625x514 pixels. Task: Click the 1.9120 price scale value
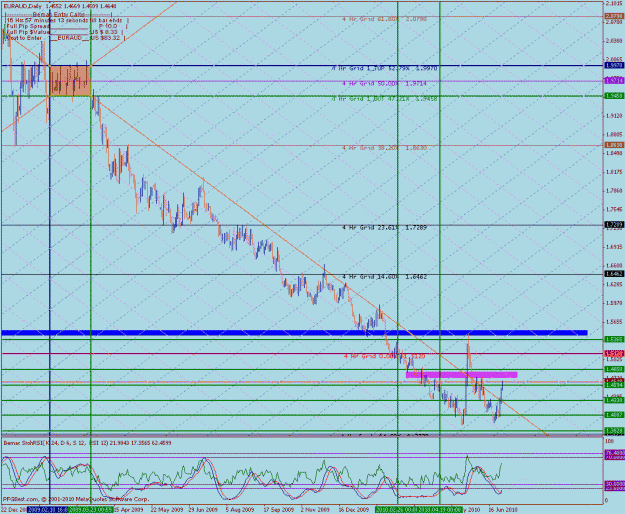pos(614,116)
